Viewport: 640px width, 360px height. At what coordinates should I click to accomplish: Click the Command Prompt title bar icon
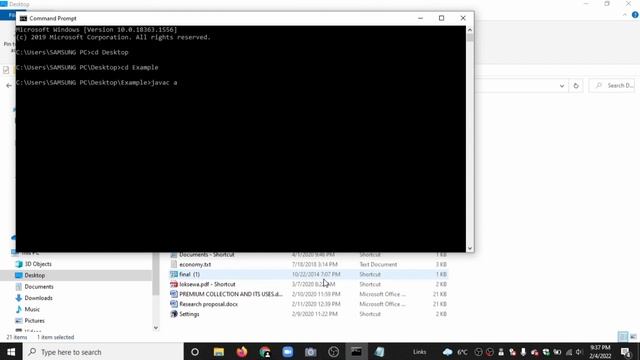click(x=23, y=18)
